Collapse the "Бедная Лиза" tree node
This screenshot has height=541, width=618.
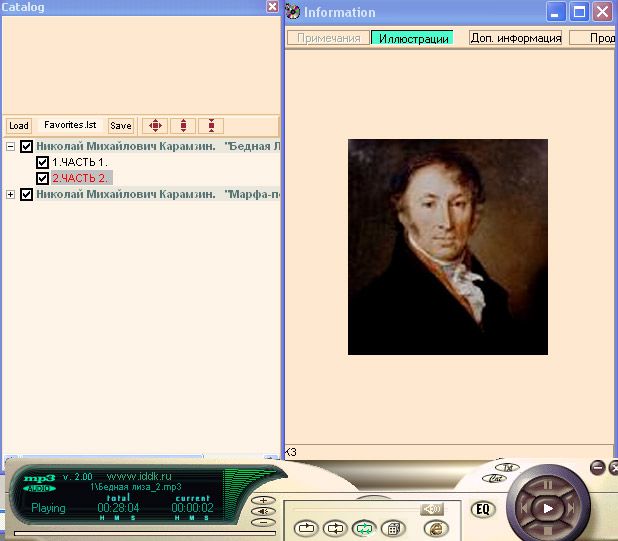pos(11,146)
